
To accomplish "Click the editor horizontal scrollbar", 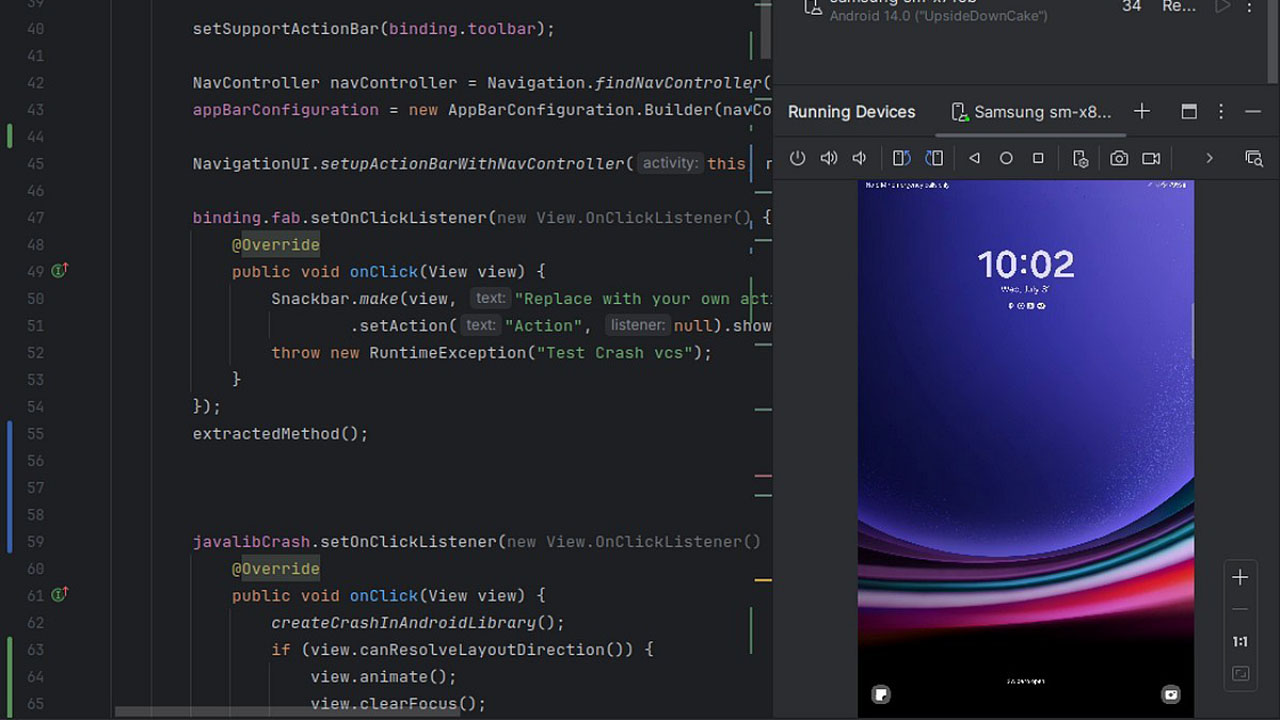I will [287, 712].
